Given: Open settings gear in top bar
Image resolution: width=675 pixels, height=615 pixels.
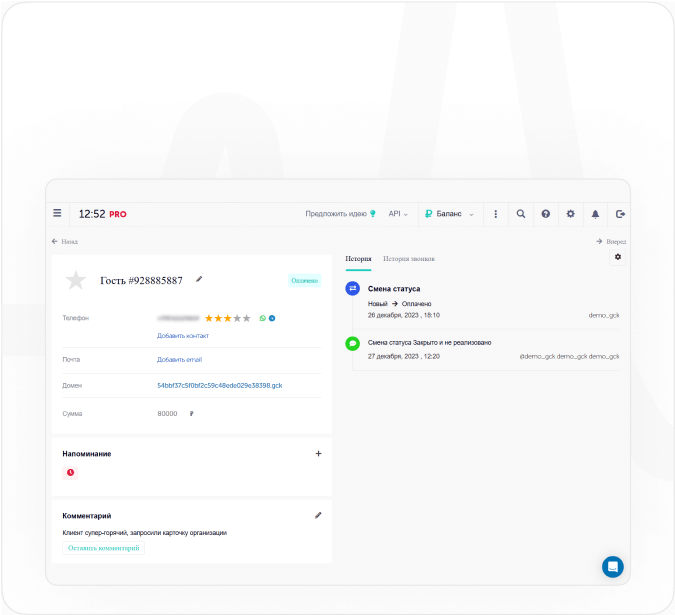Looking at the screenshot, I should (571, 214).
